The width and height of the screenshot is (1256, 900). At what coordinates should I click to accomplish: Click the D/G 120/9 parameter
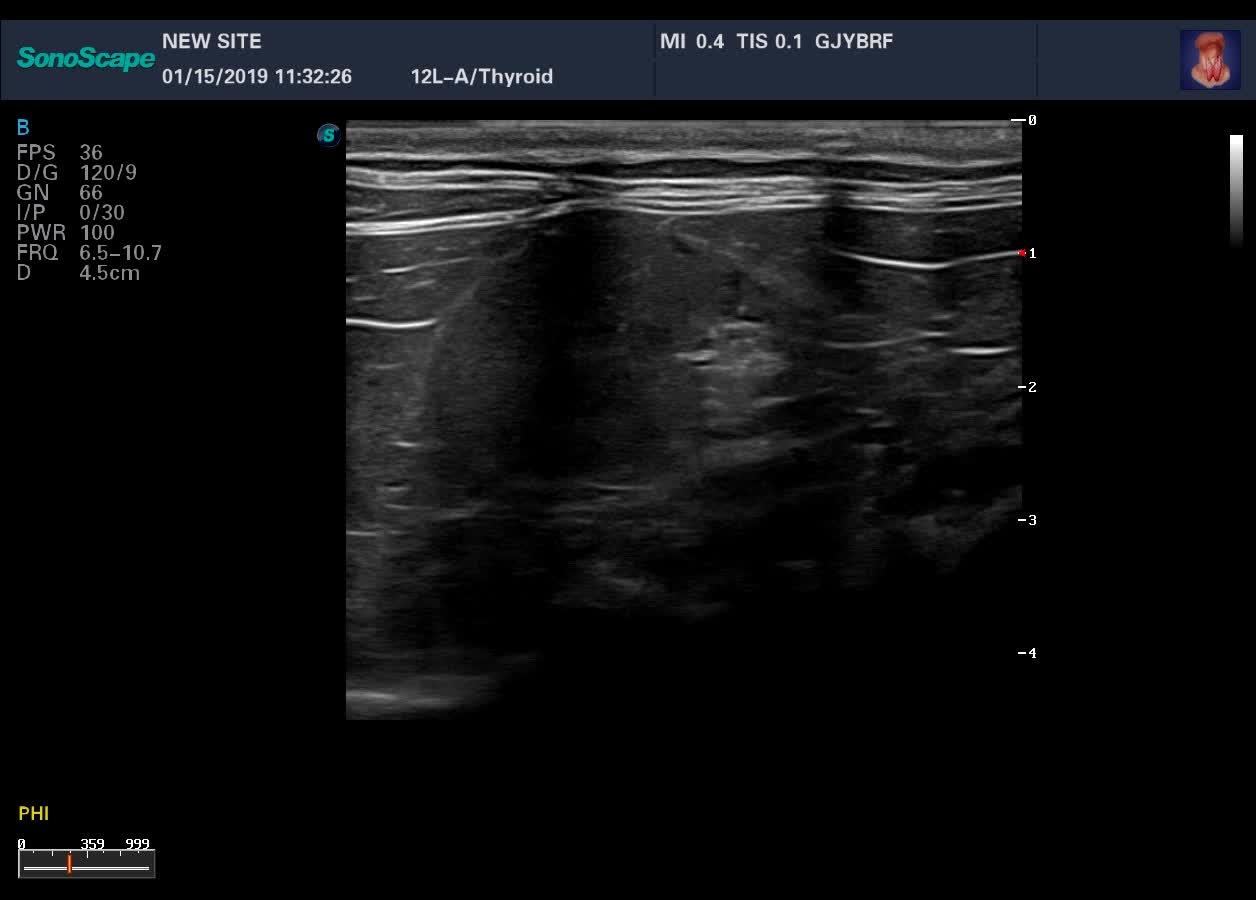(x=77, y=173)
